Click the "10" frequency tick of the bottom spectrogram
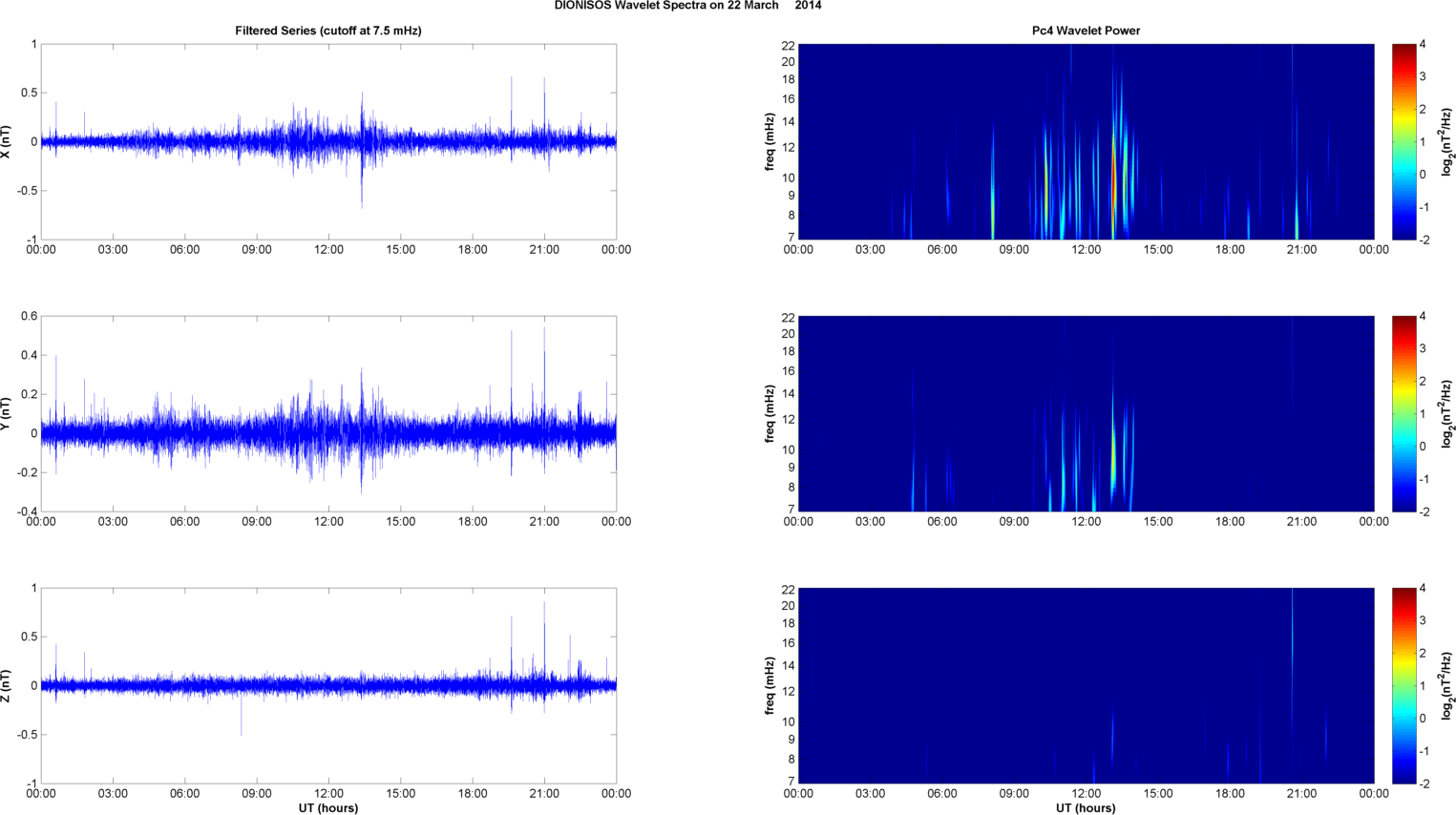This screenshot has height=815, width=1456. click(789, 721)
